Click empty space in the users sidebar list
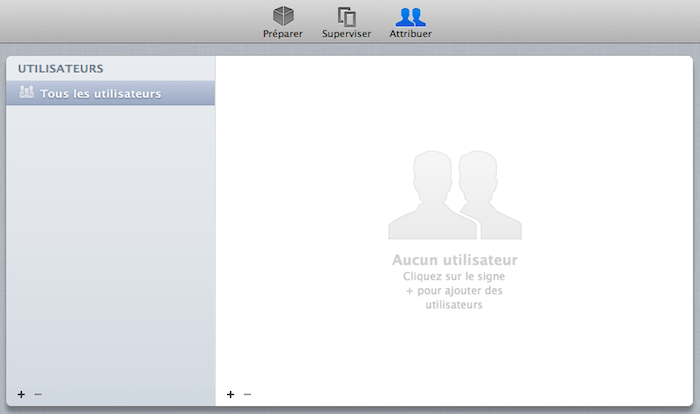This screenshot has height=414, width=700. 110,250
